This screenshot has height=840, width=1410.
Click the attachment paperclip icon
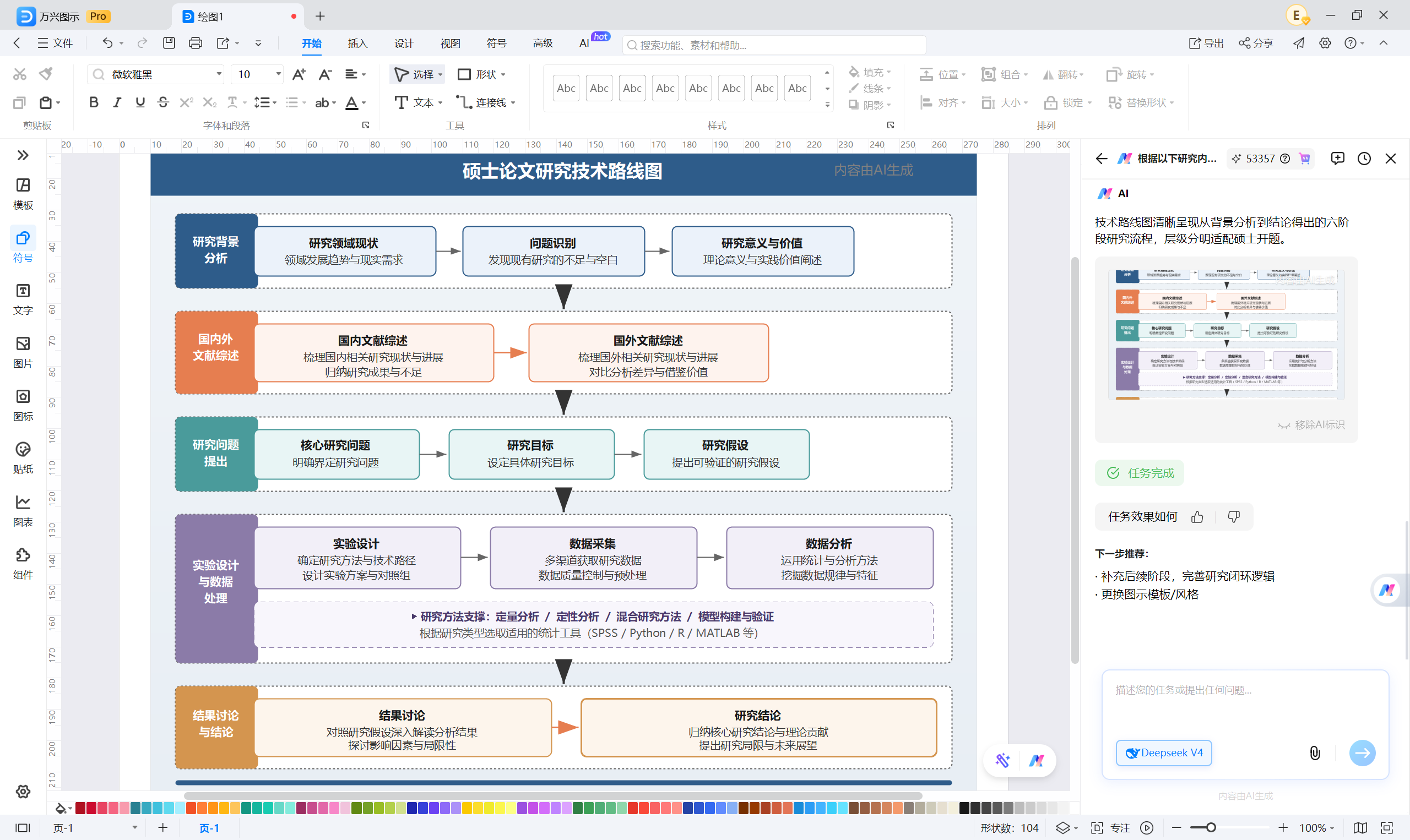tap(1315, 752)
